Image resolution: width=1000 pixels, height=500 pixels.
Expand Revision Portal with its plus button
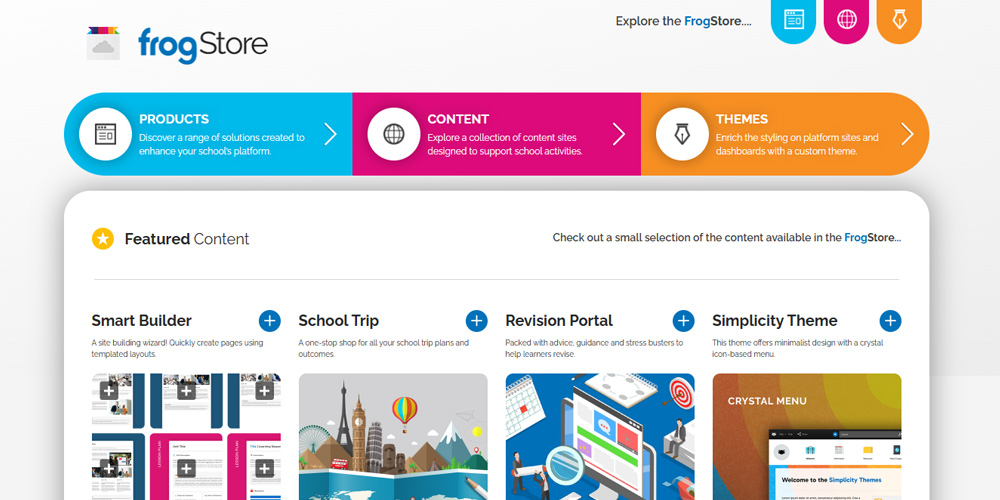[684, 320]
